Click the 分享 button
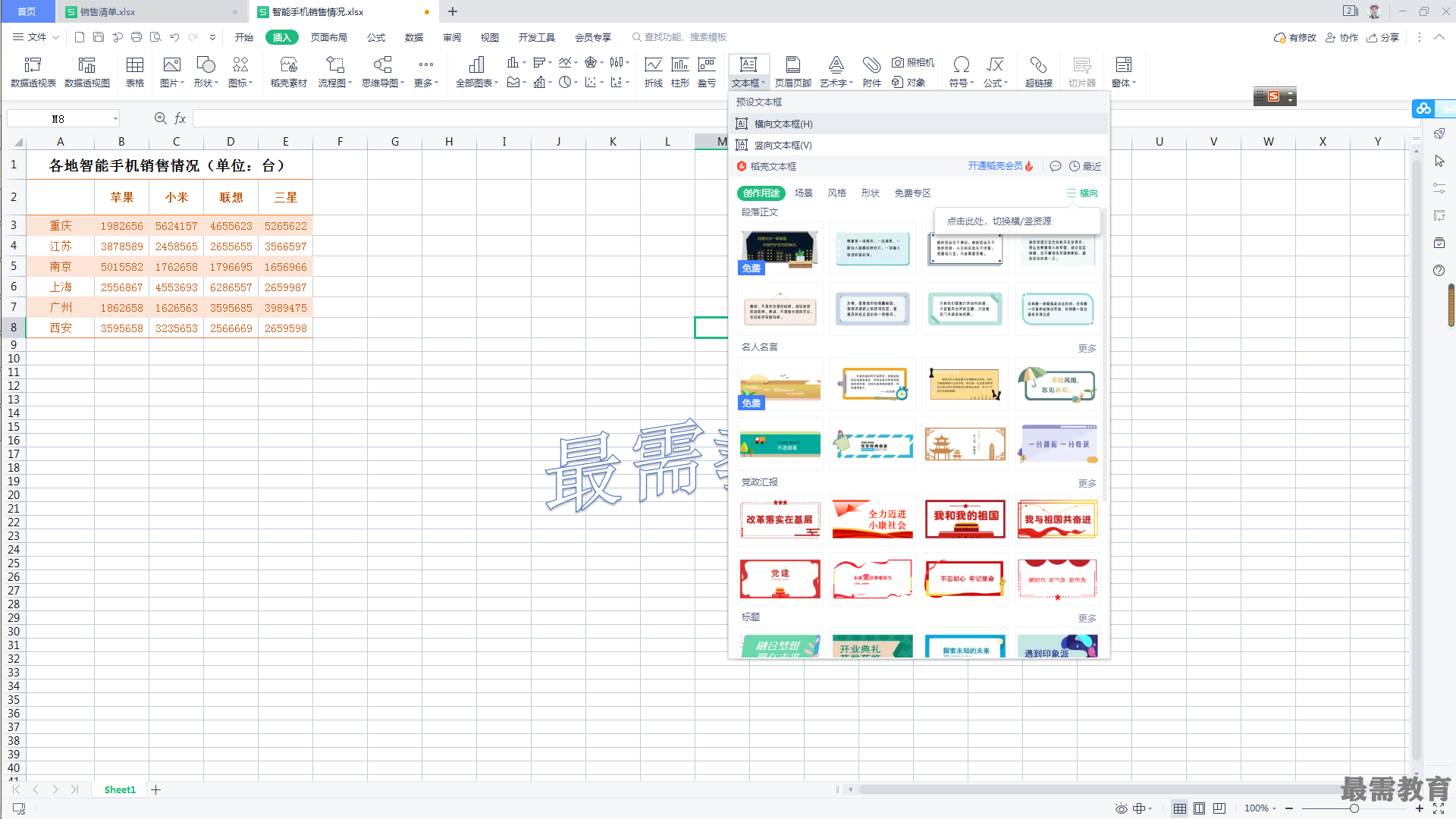Image resolution: width=1456 pixels, height=819 pixels. click(1383, 37)
